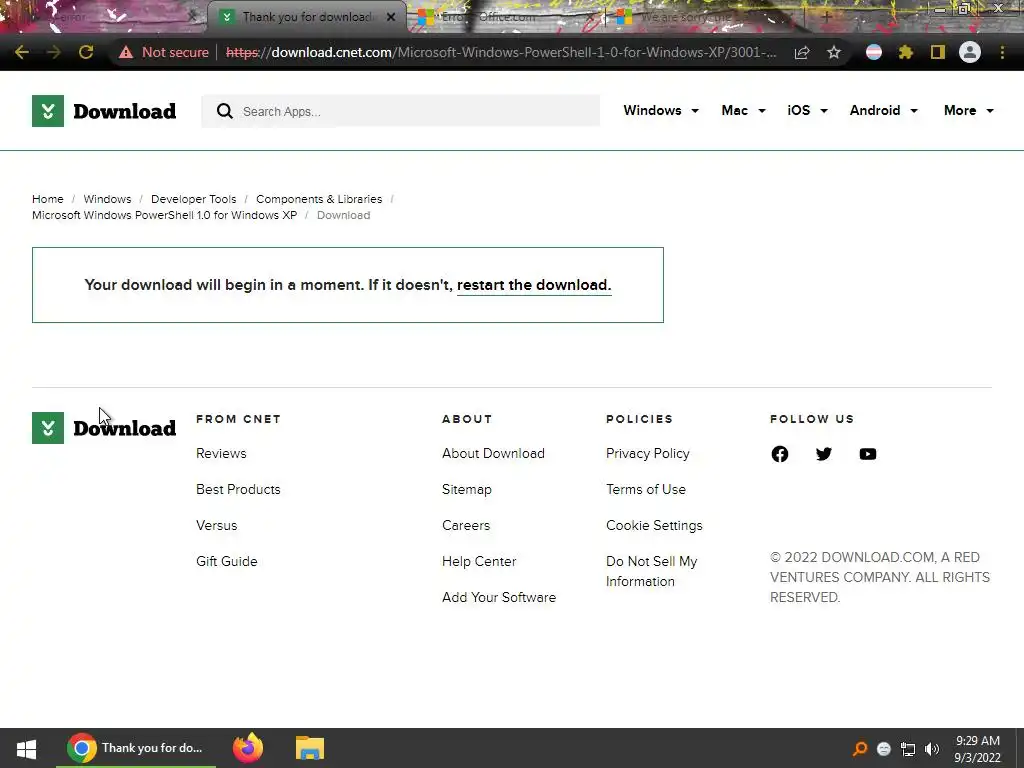Open the taskbar clock showing 9:29 AM
Viewport: 1024px width, 768px height.
977,749
